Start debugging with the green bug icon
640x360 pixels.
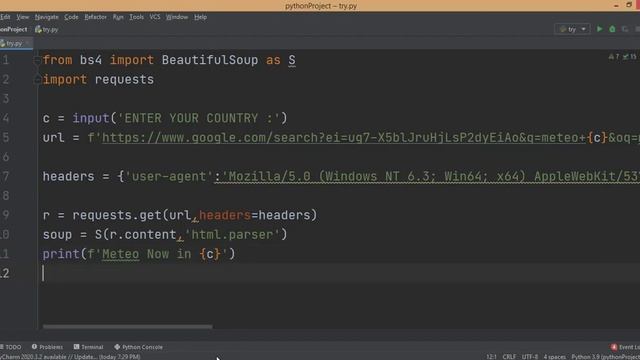(x=612, y=29)
